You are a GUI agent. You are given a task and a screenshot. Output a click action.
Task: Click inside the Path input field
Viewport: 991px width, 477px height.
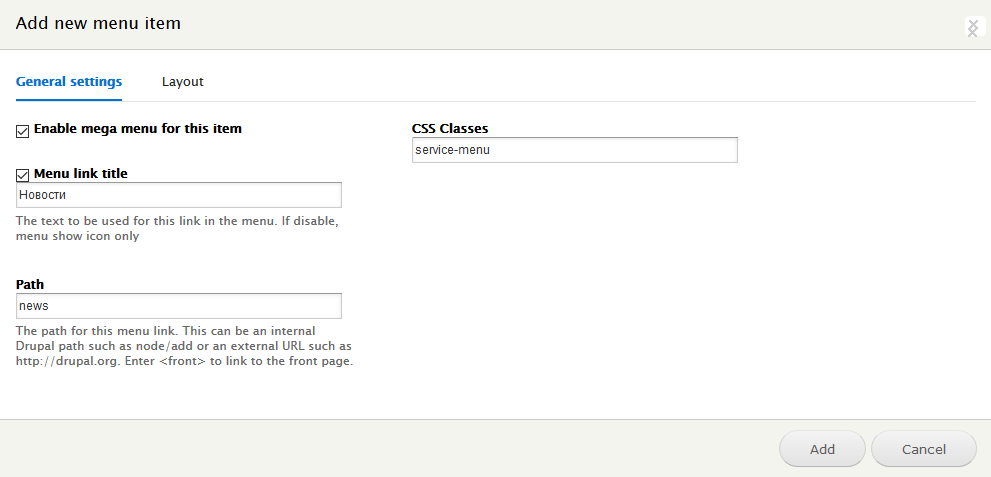pyautogui.click(x=179, y=306)
